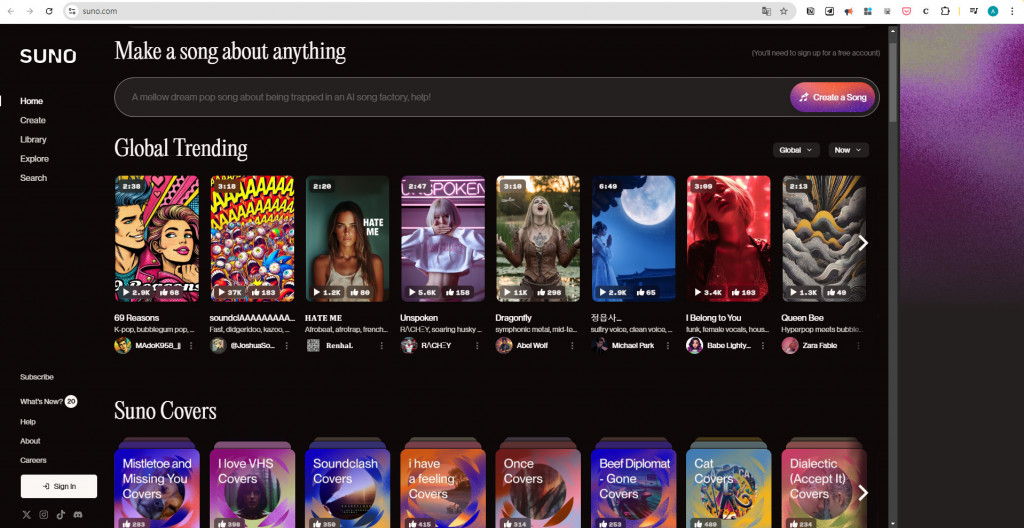Open more options for Dragonfly song

point(573,345)
